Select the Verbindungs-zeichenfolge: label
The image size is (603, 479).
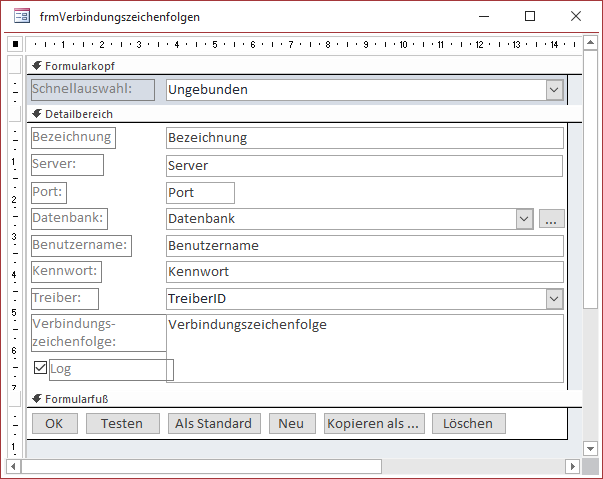click(x=99, y=333)
